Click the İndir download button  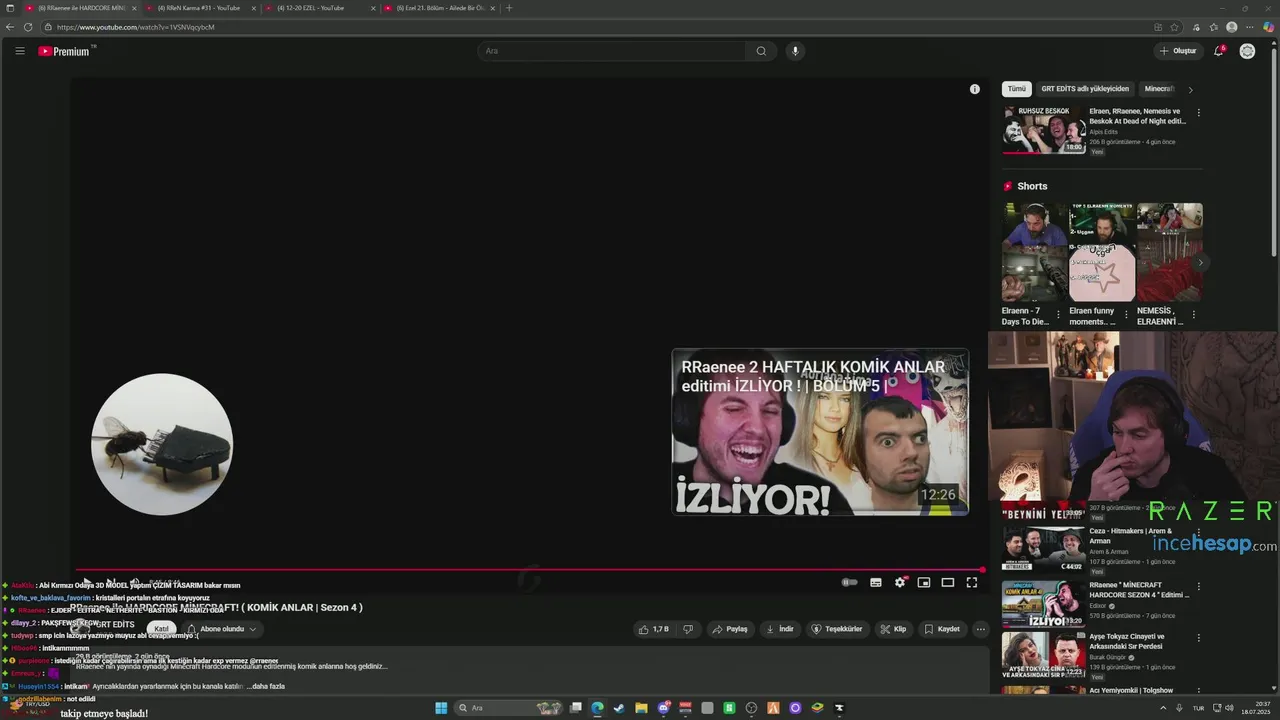tap(780, 629)
